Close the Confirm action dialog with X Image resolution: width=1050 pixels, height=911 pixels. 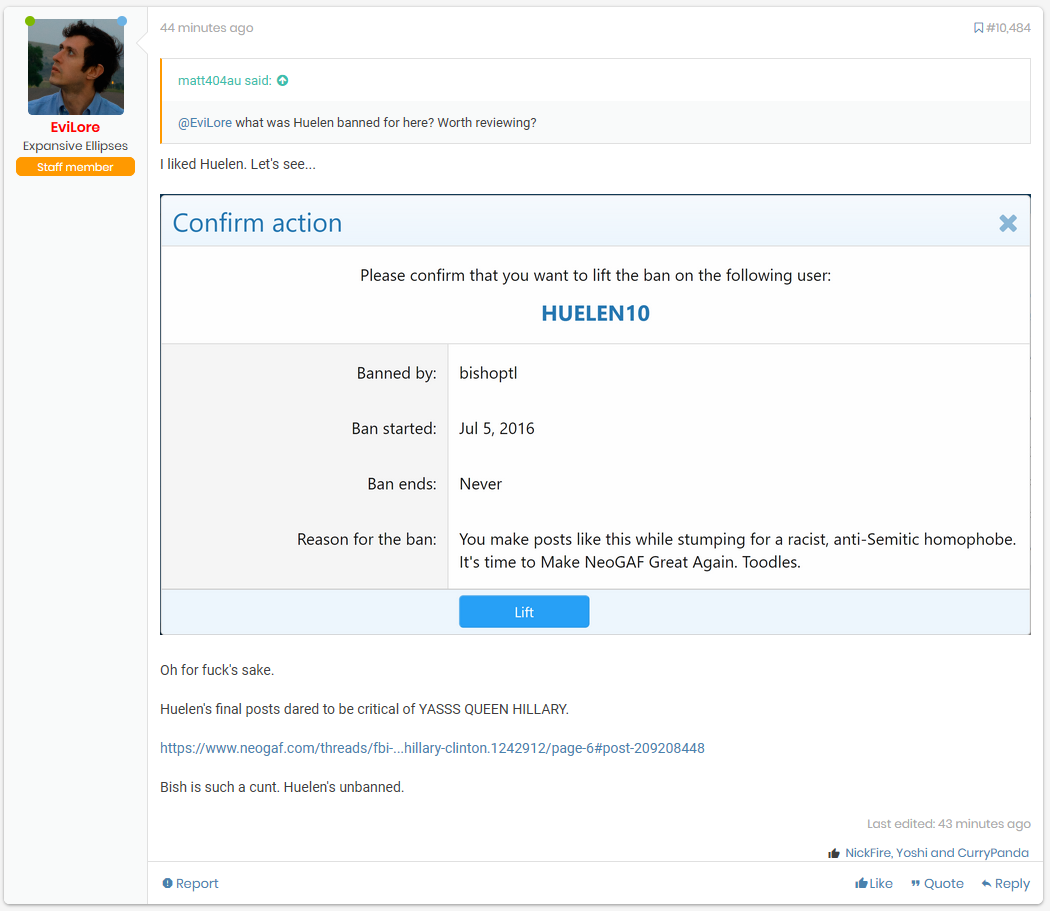tap(1008, 223)
